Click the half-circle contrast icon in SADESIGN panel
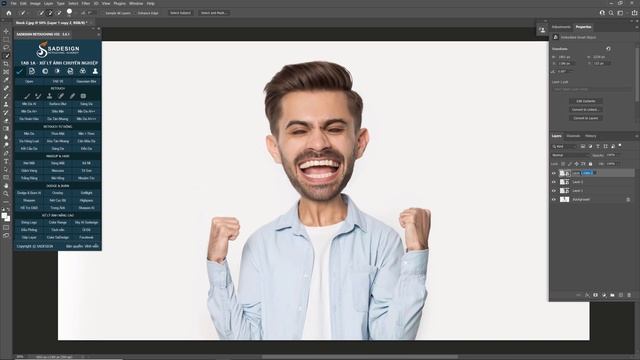Viewport: 640px width, 360px height. point(57,71)
